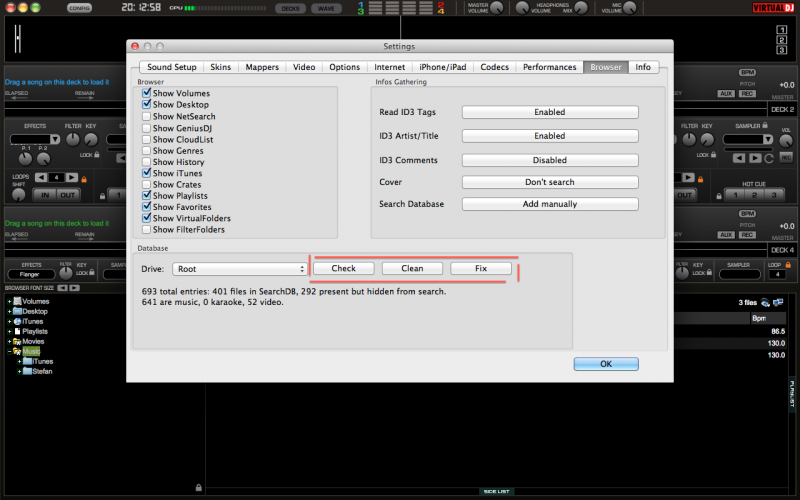Select the Movies folder in browser tree
Image resolution: width=800 pixels, height=500 pixels.
33,341
